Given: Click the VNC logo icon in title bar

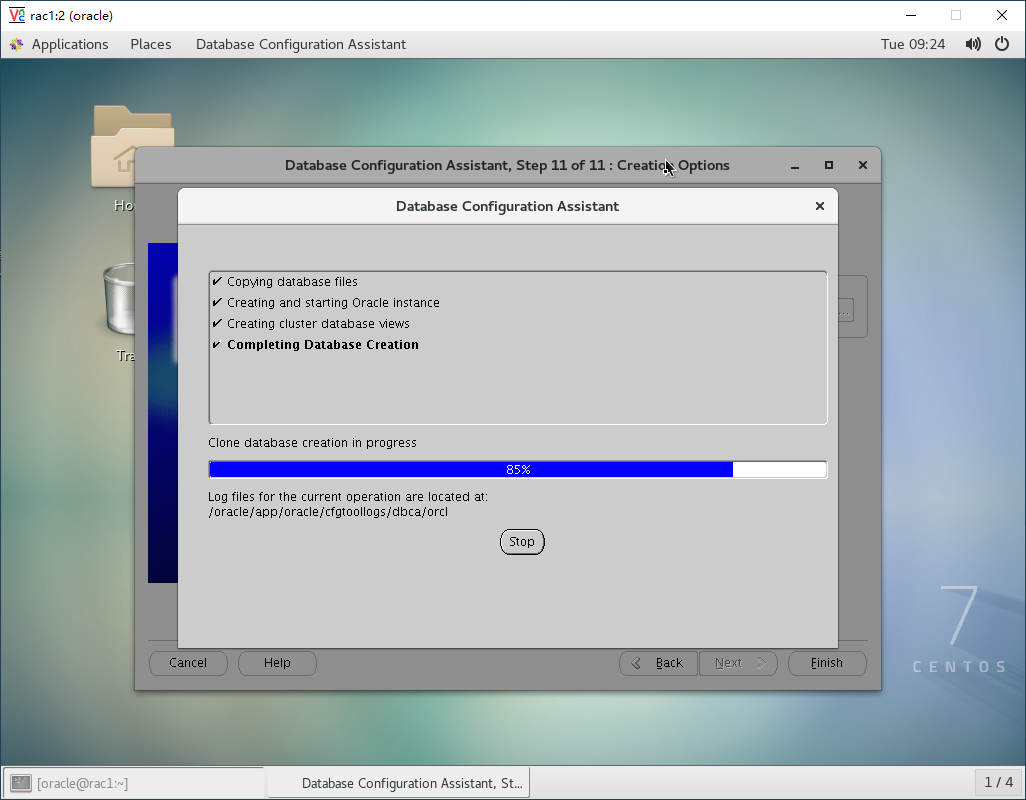Looking at the screenshot, I should [x=16, y=15].
